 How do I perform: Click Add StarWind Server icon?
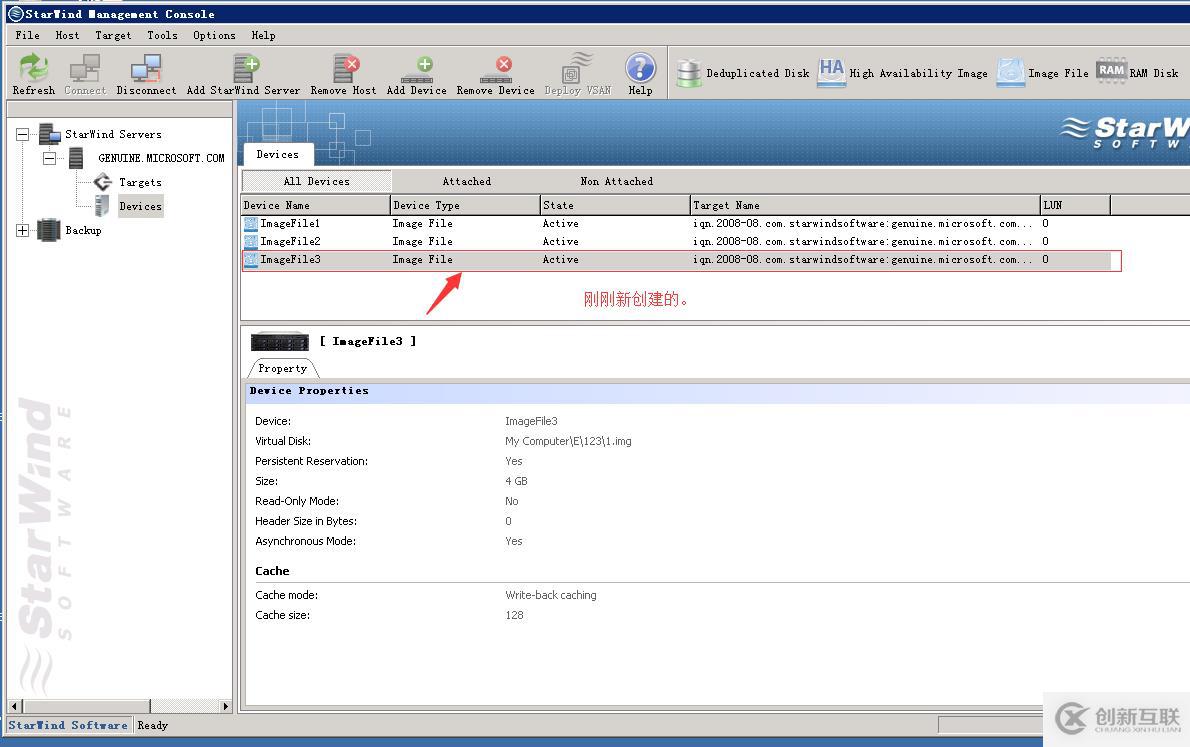(246, 68)
